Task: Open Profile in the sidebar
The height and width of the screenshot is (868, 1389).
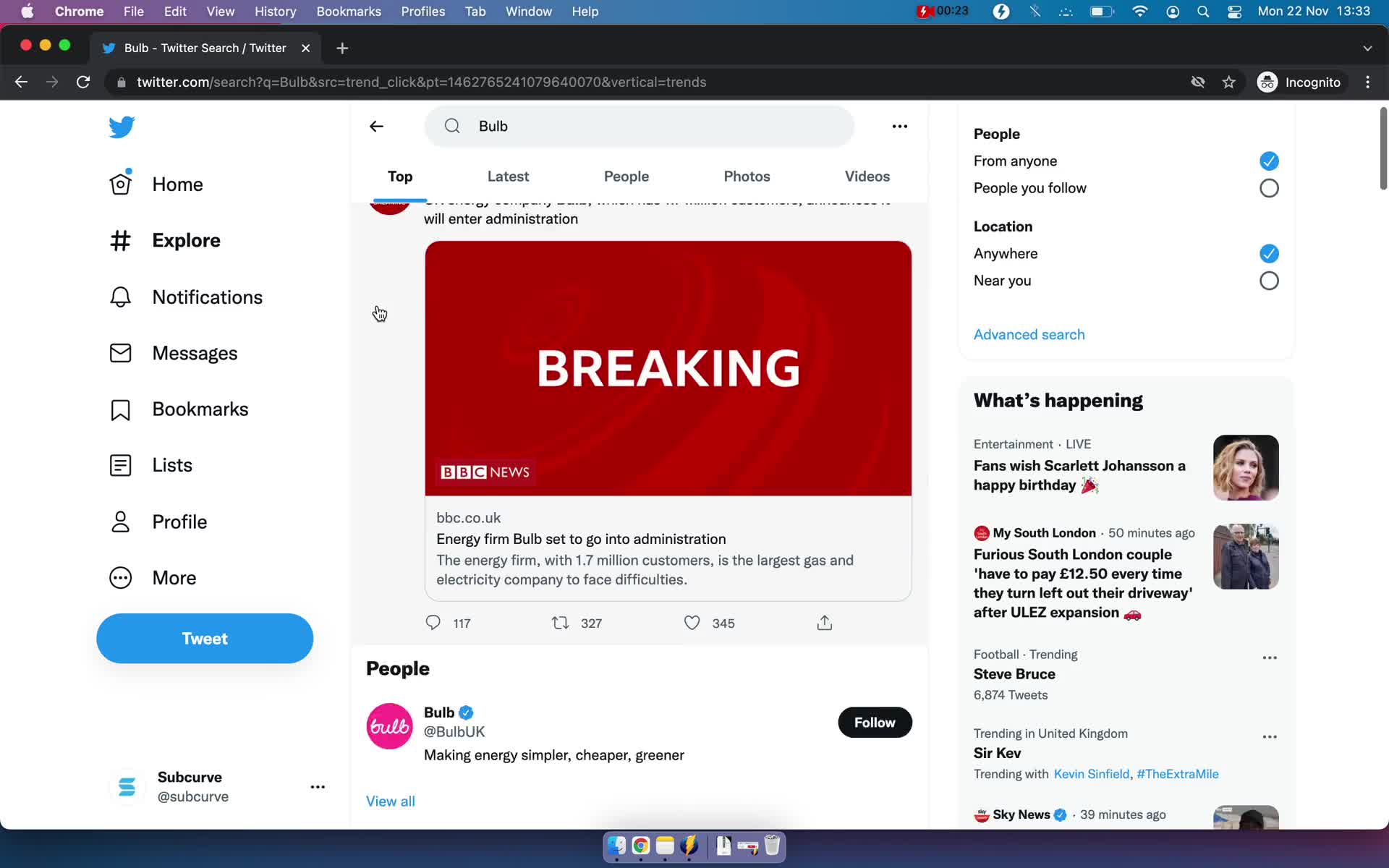Action: pyautogui.click(x=158, y=522)
